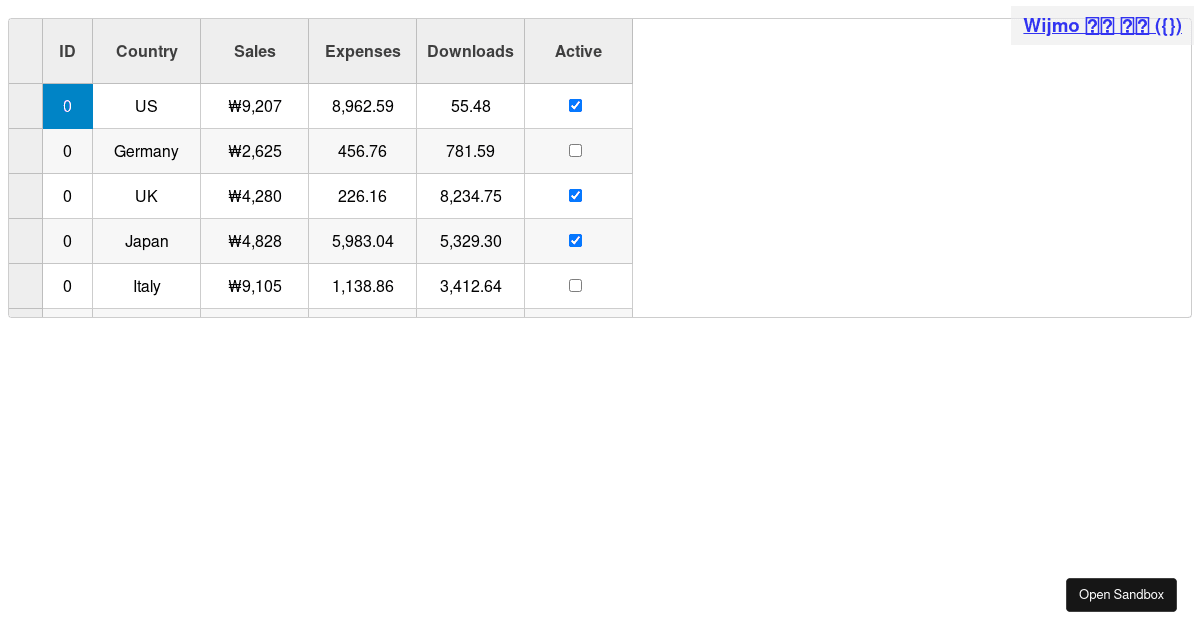Click the Downloads cell 5,329.30

click(471, 241)
